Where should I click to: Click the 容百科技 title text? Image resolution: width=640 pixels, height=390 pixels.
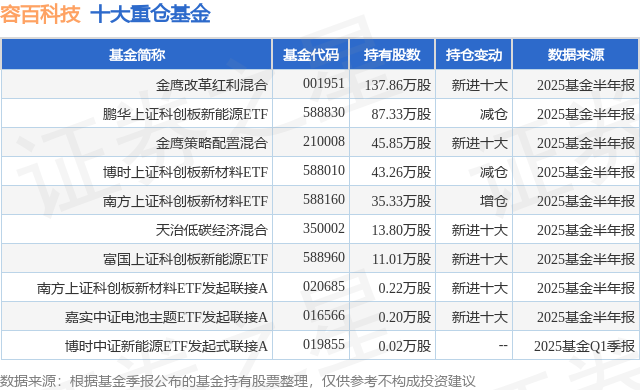click(x=40, y=13)
